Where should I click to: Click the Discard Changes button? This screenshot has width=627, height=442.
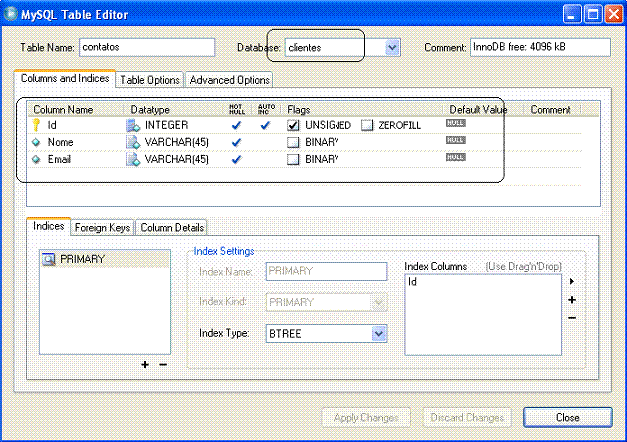tap(467, 418)
